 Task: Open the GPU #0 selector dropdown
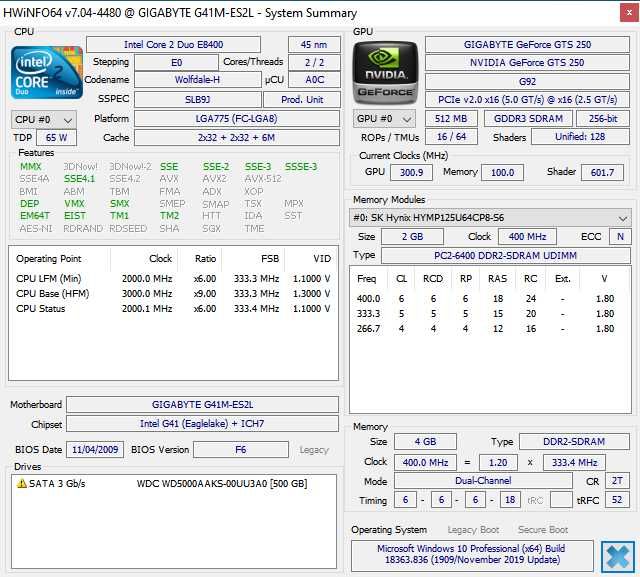[384, 119]
